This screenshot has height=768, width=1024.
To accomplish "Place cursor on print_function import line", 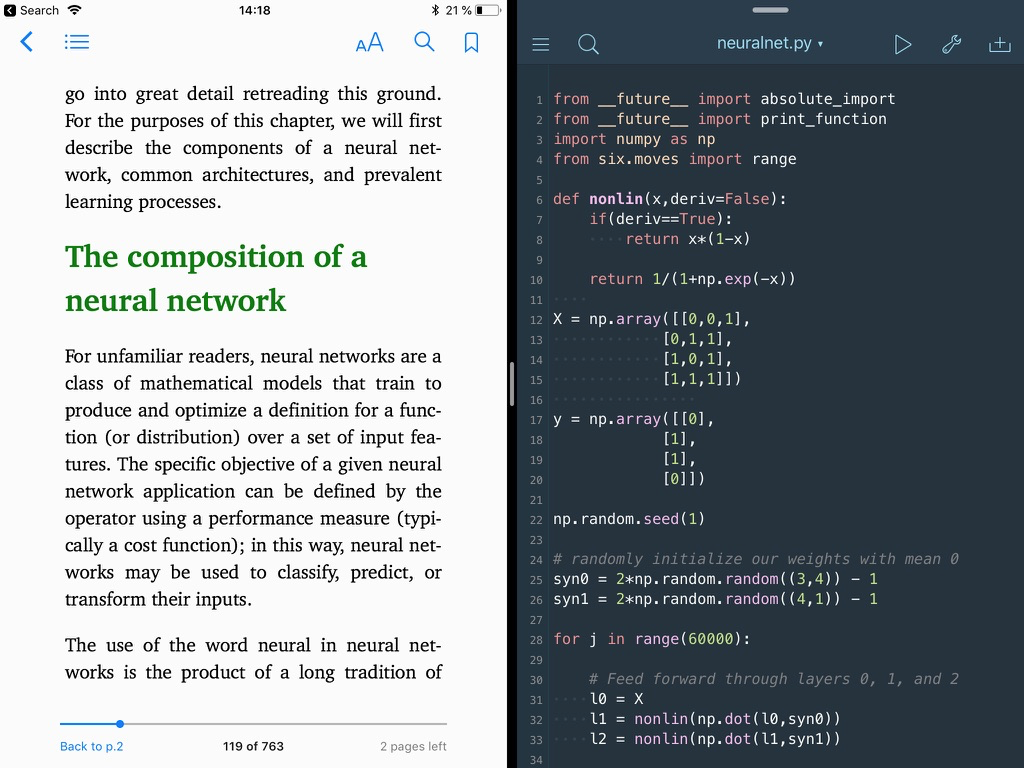I will click(720, 119).
